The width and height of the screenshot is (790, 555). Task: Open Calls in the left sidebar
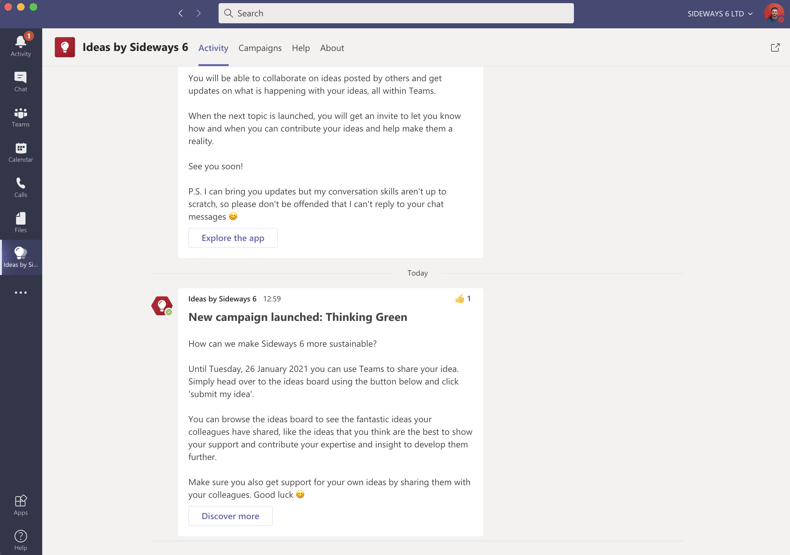pos(21,187)
